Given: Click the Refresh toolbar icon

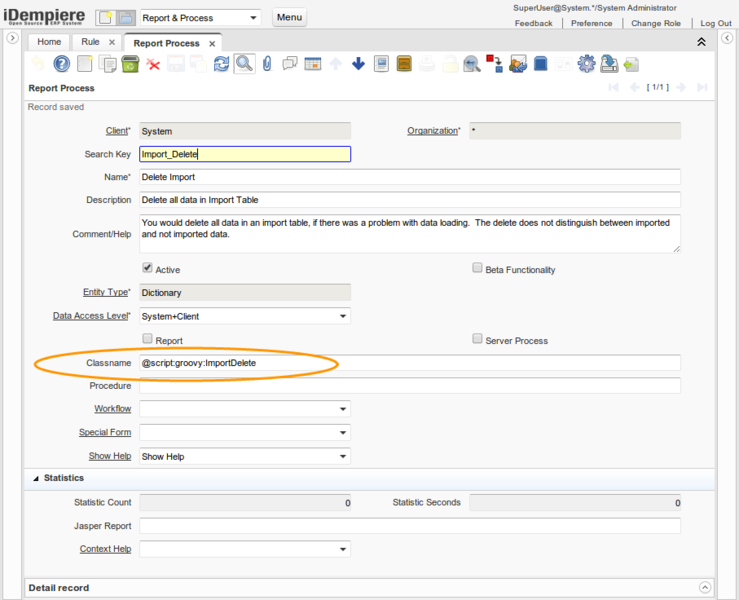Looking at the screenshot, I should point(221,64).
